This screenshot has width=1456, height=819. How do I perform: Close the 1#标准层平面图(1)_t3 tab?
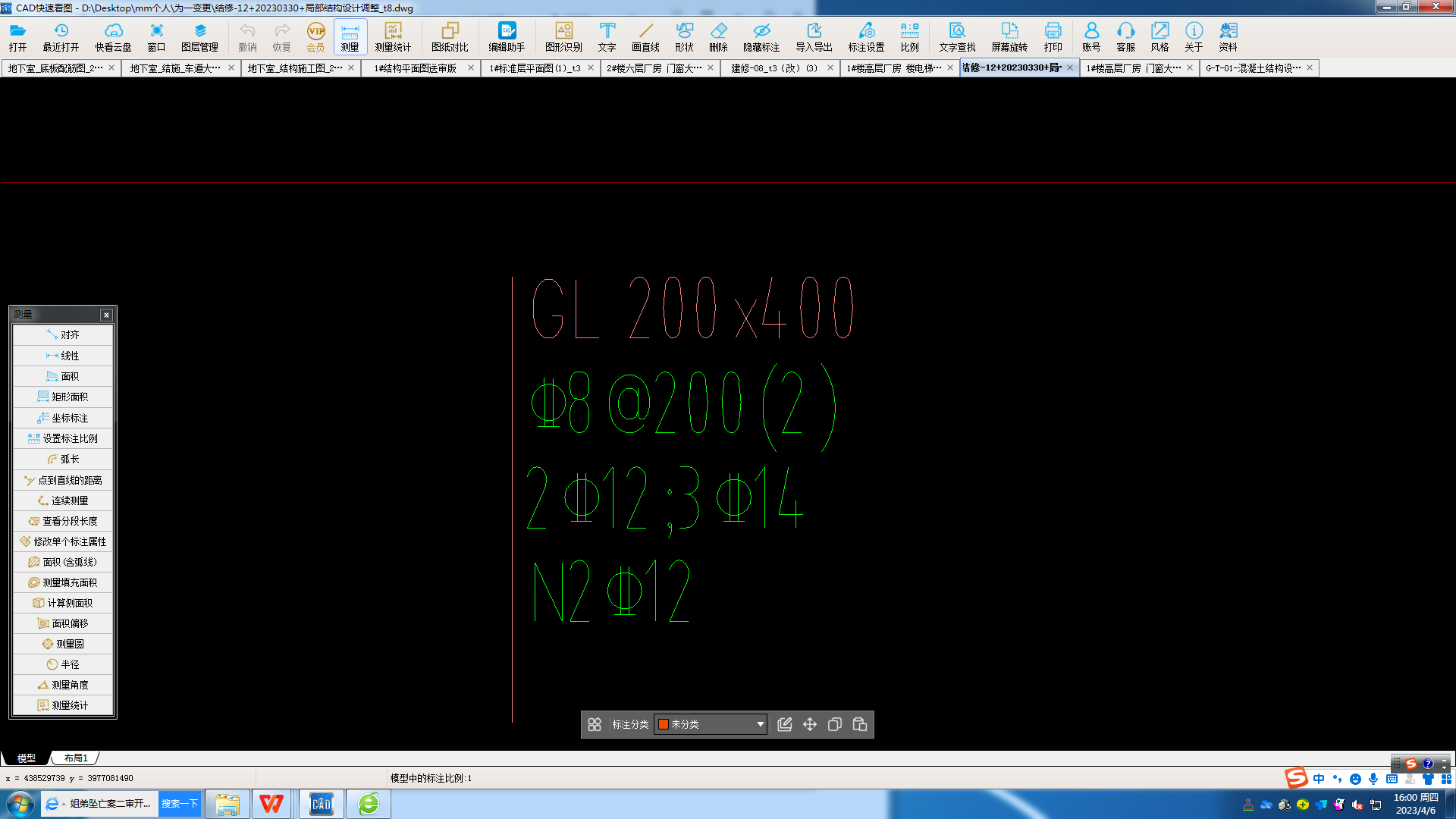pyautogui.click(x=591, y=68)
